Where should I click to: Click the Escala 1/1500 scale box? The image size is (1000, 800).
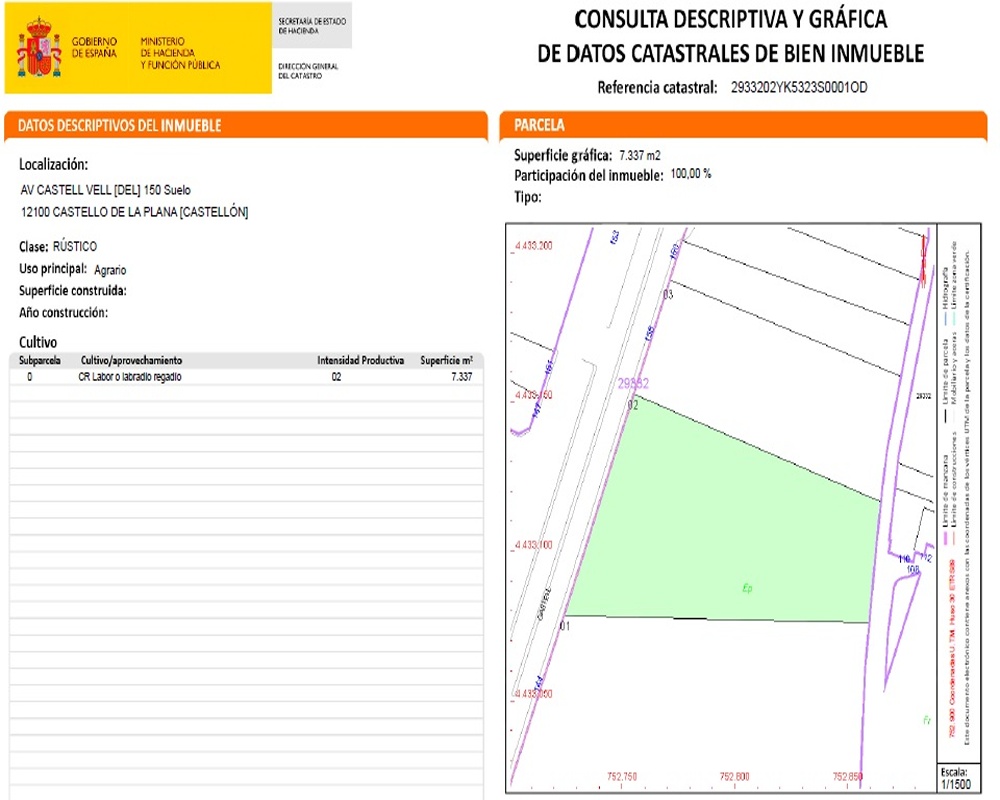[x=955, y=779]
